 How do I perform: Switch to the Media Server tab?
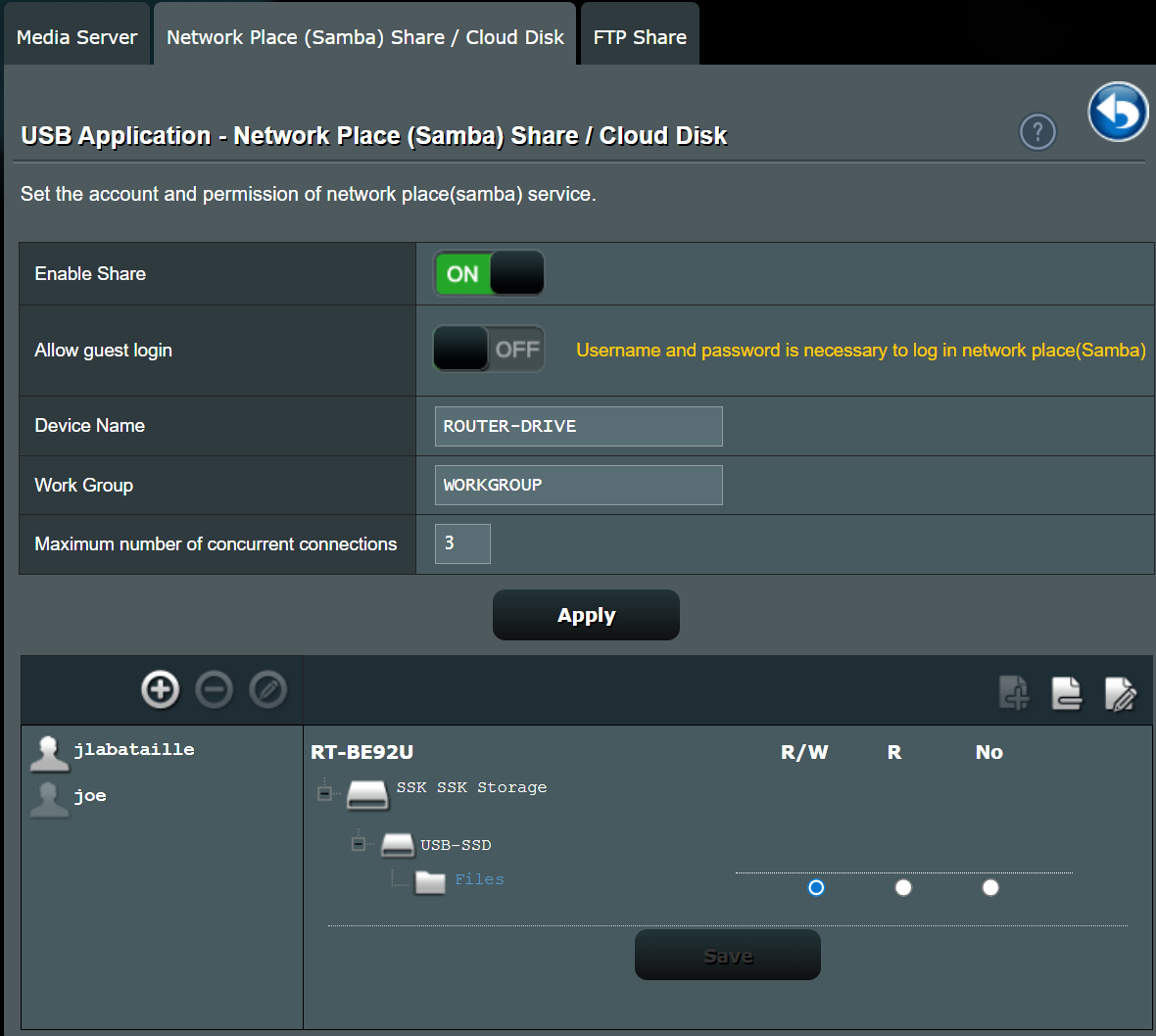(x=76, y=35)
